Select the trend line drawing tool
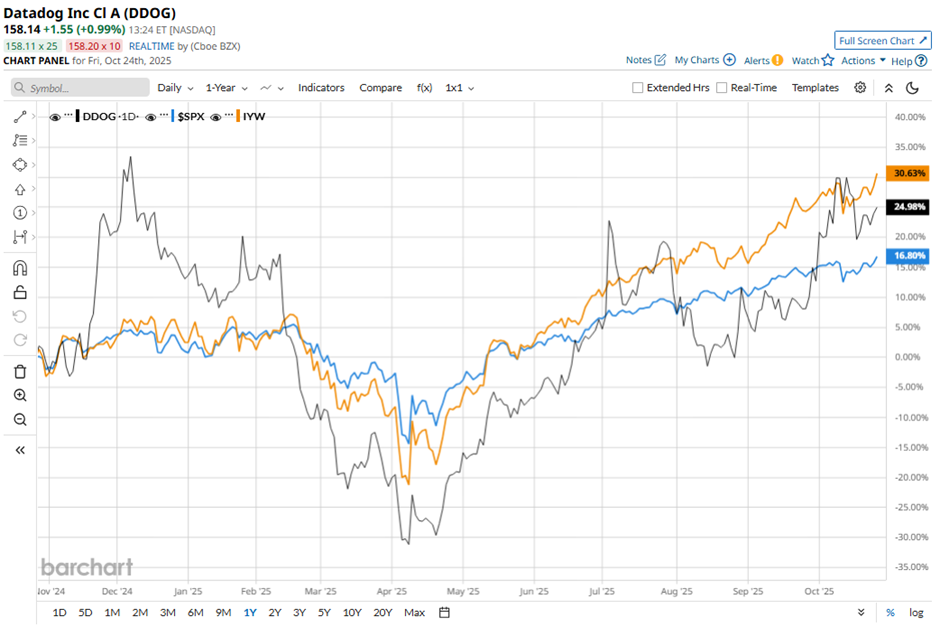940x627 pixels. 20,117
